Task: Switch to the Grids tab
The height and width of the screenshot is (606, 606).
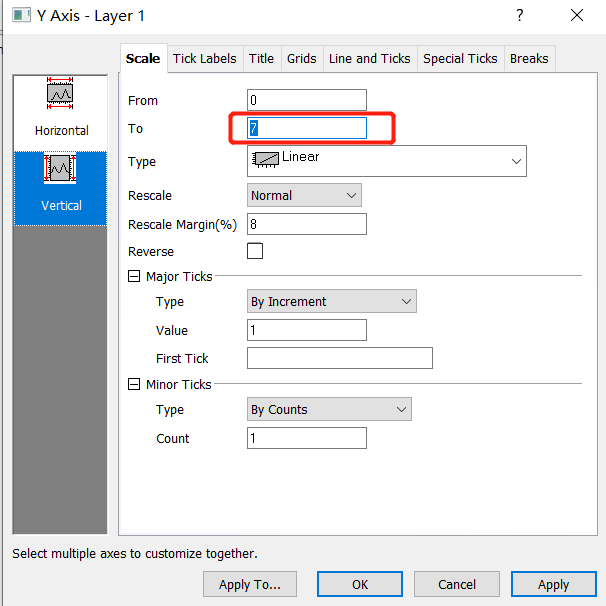Action: pyautogui.click(x=301, y=59)
